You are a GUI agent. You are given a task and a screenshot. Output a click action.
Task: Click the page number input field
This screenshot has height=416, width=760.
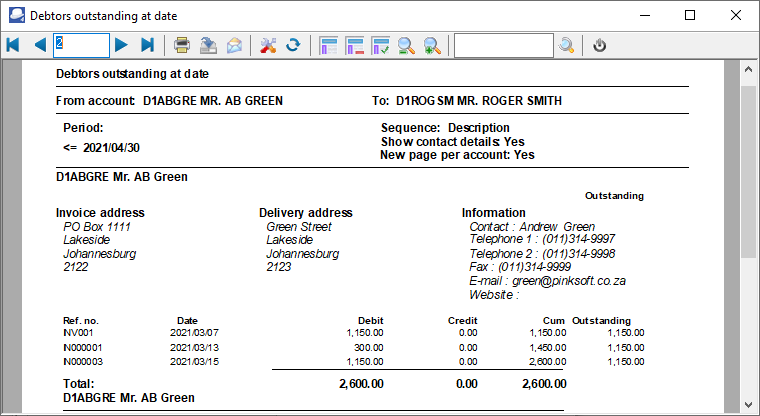click(x=81, y=45)
